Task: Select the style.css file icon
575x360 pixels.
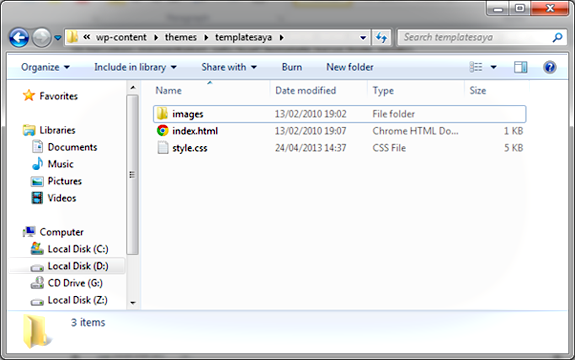Action: 162,148
